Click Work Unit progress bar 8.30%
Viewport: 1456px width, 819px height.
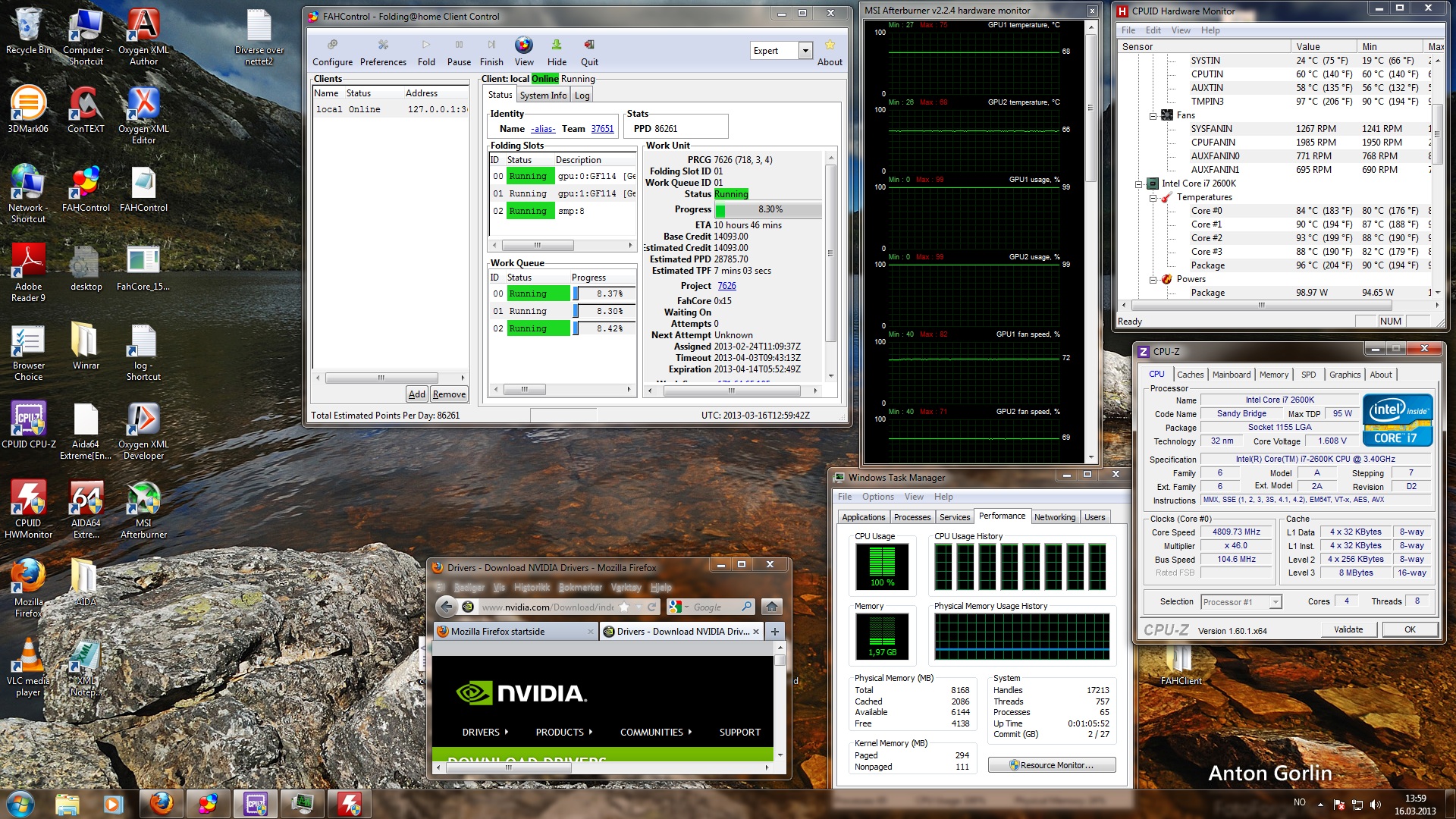point(767,210)
